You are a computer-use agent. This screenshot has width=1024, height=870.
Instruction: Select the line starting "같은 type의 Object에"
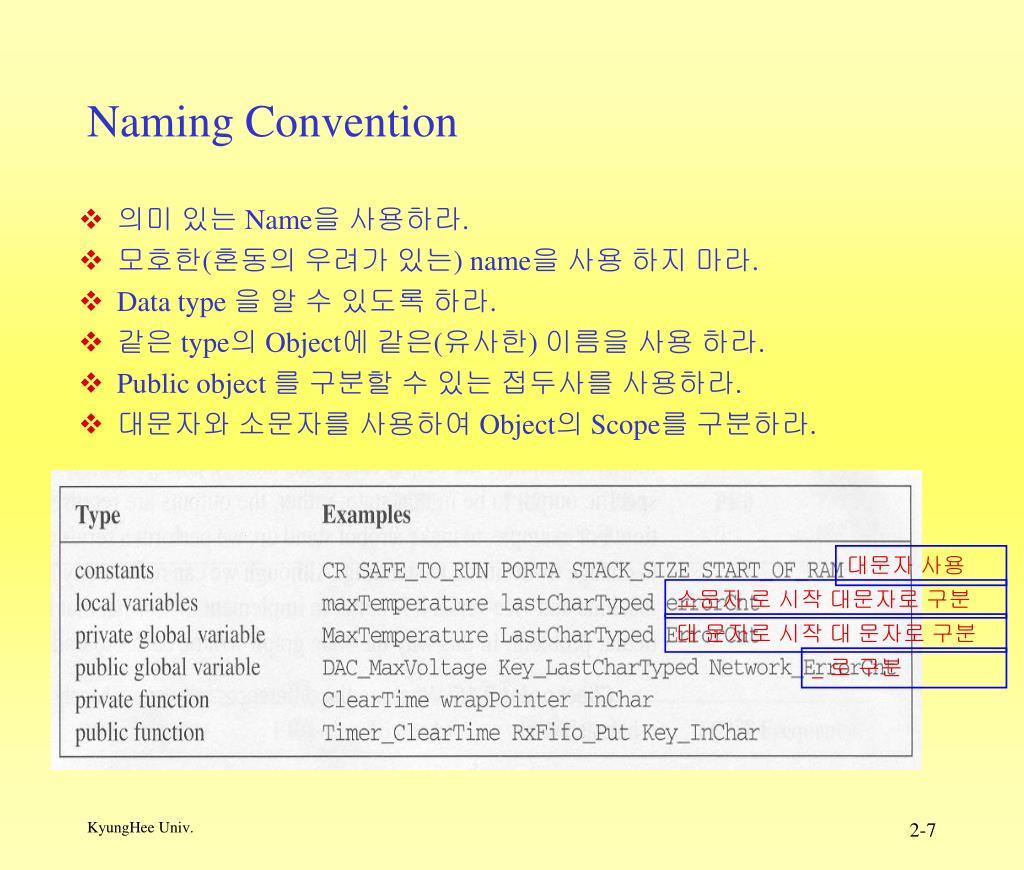(x=440, y=342)
